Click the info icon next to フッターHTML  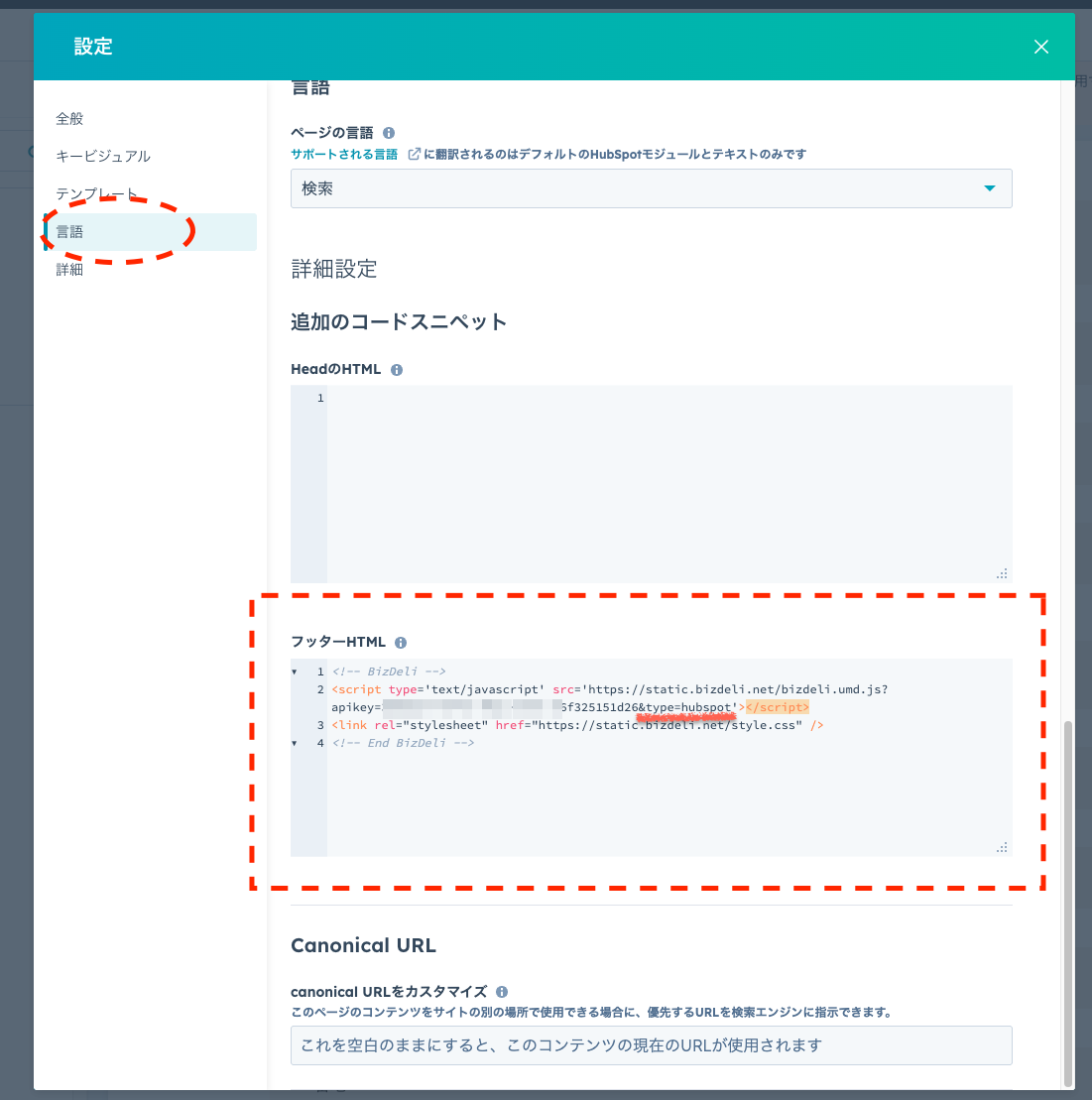point(401,643)
